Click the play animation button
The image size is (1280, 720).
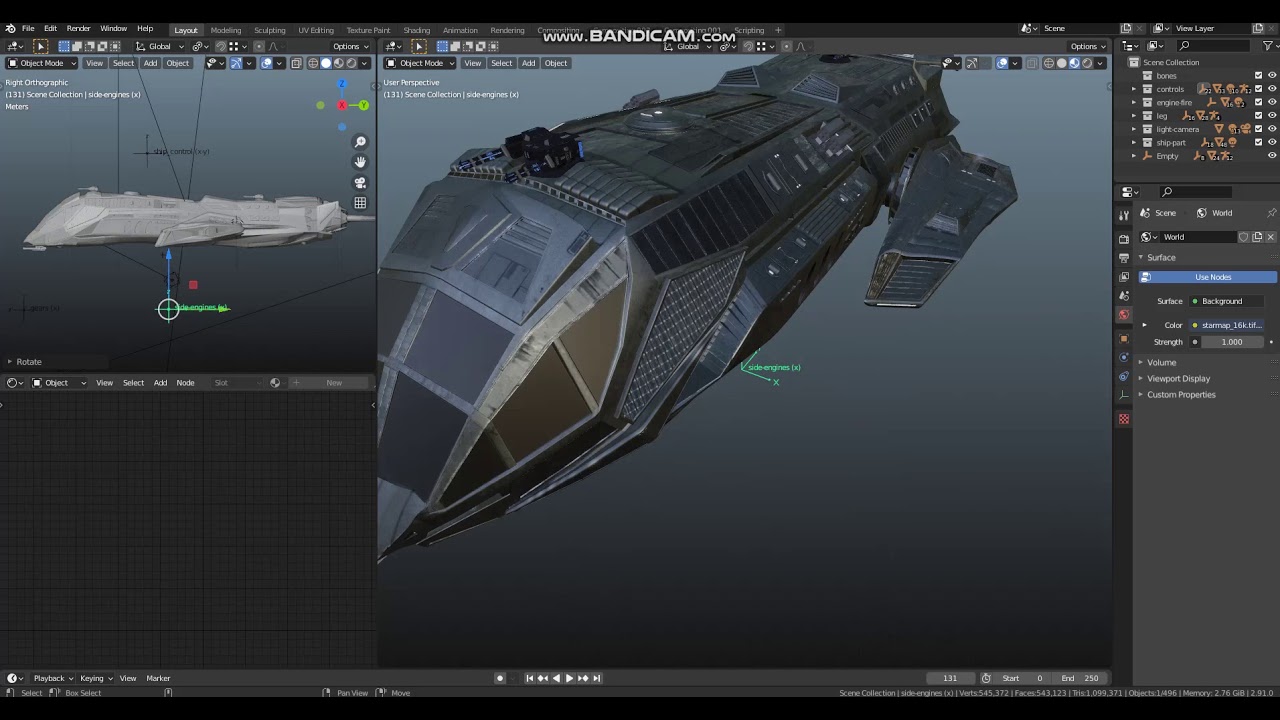[x=569, y=678]
